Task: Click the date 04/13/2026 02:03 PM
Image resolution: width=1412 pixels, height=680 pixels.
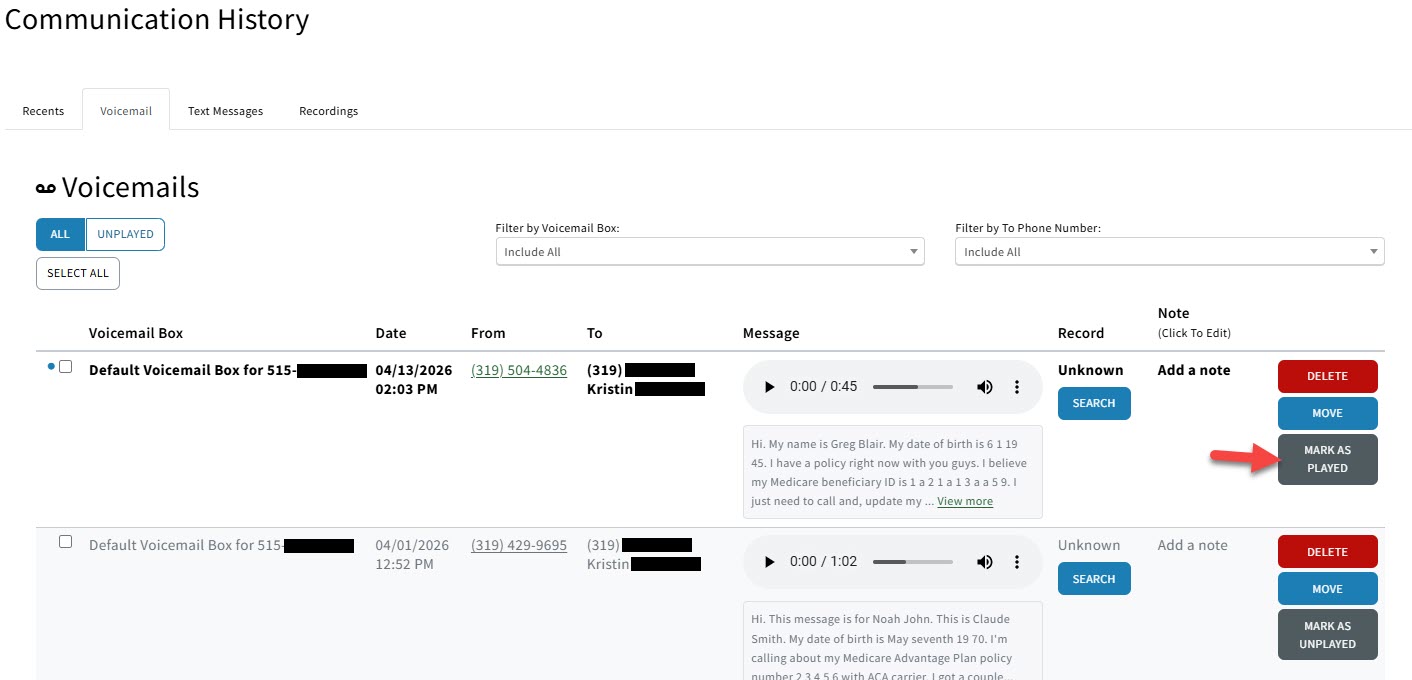Action: click(413, 379)
